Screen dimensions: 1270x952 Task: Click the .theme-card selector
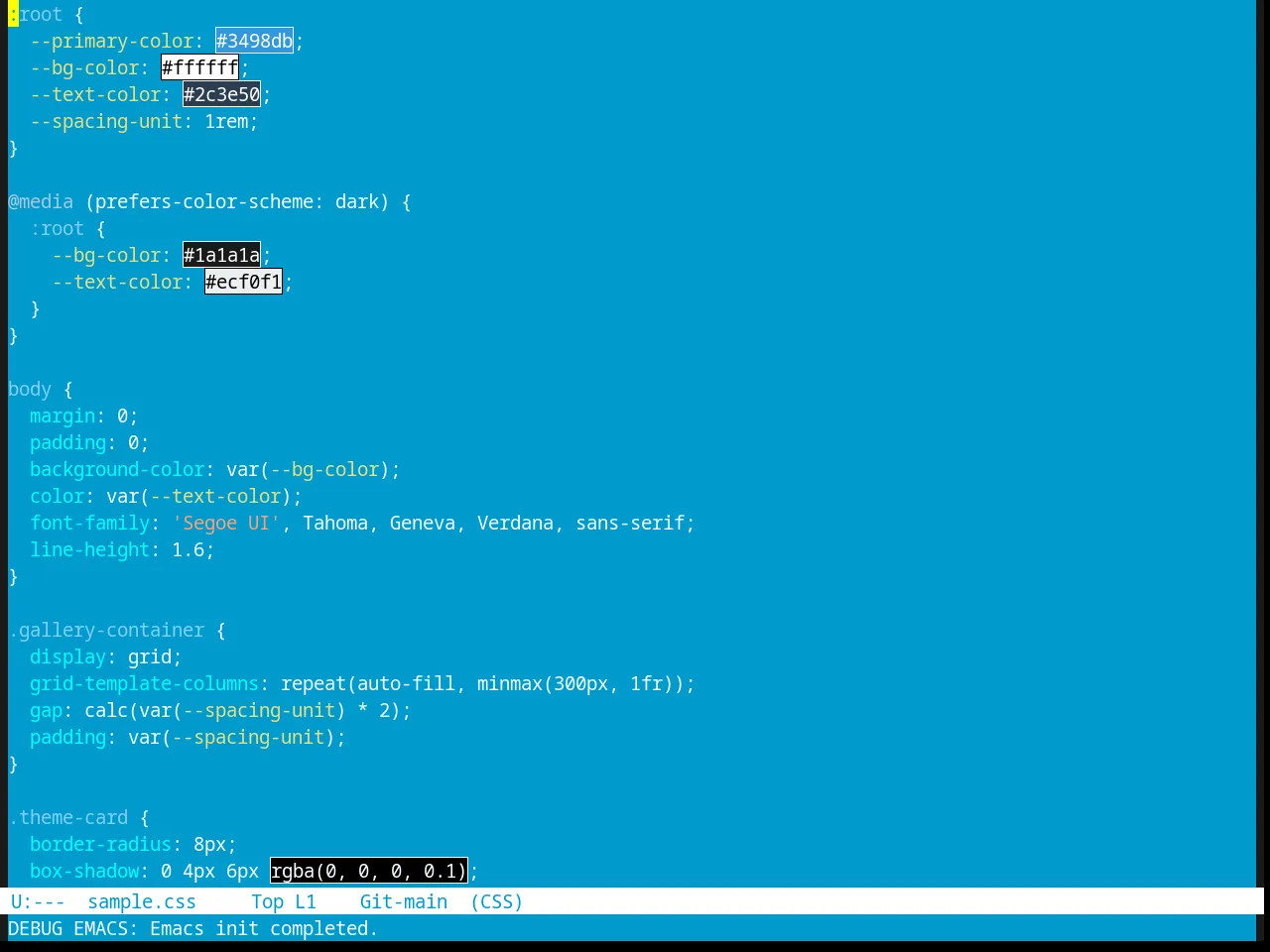[67, 817]
